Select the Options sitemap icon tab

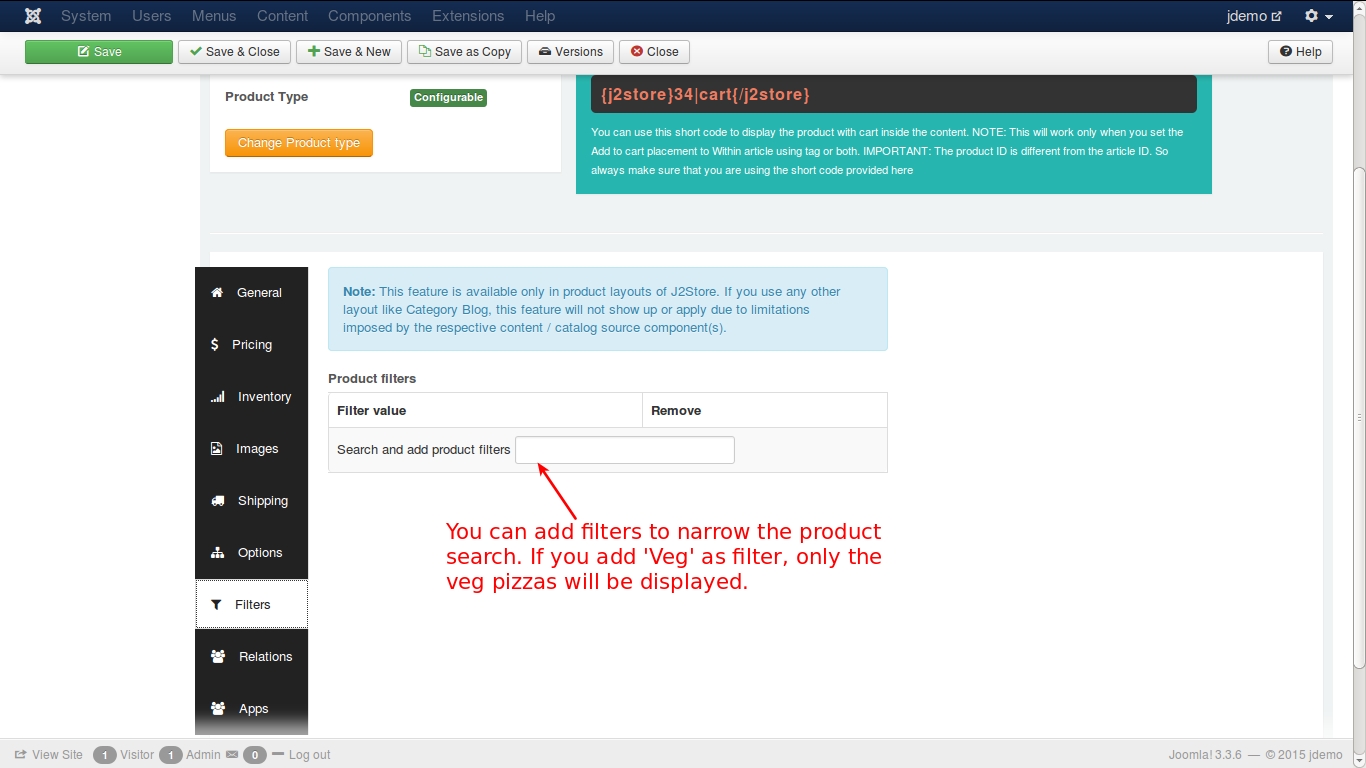point(217,553)
